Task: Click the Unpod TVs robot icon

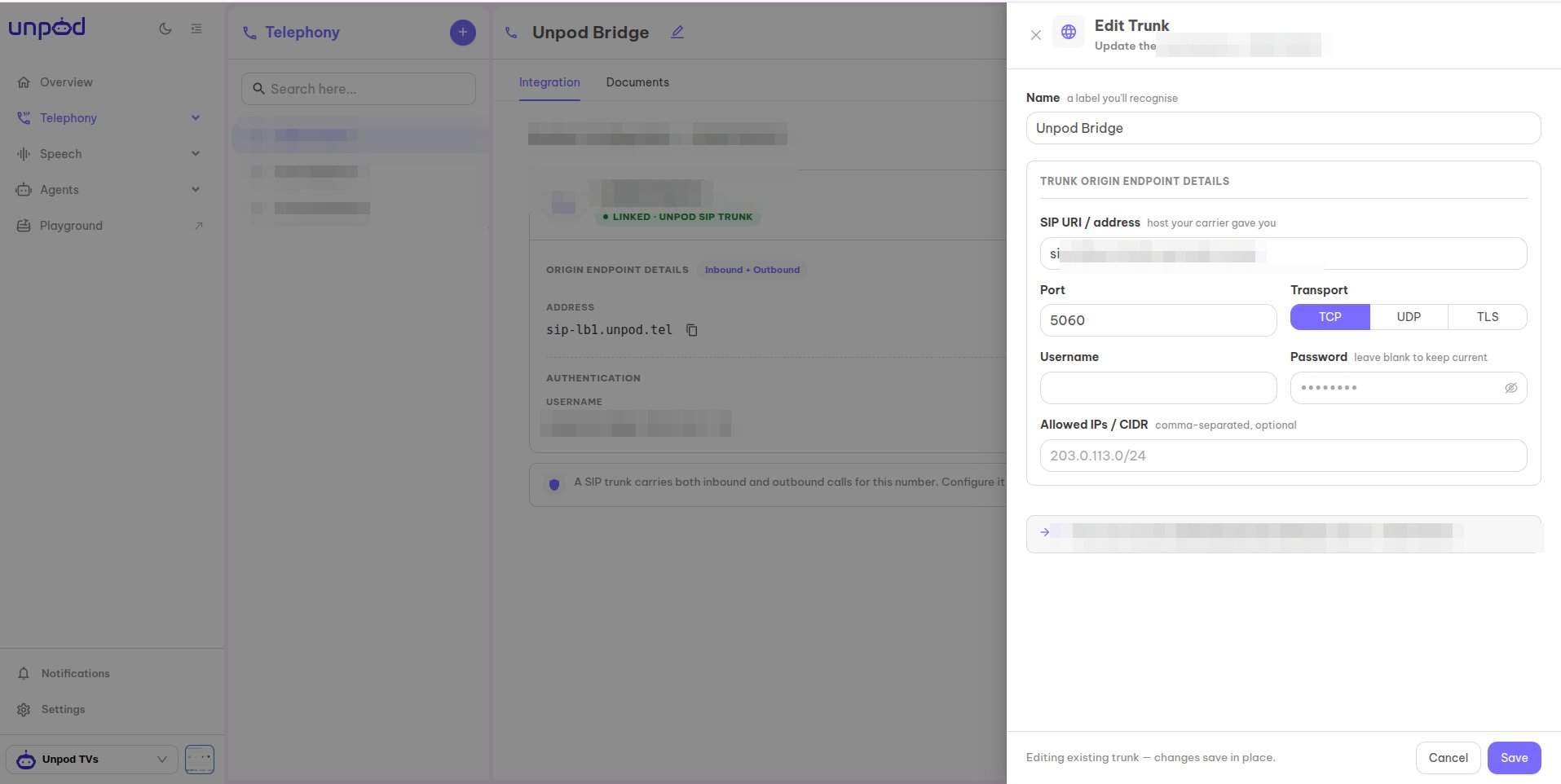Action: point(26,760)
